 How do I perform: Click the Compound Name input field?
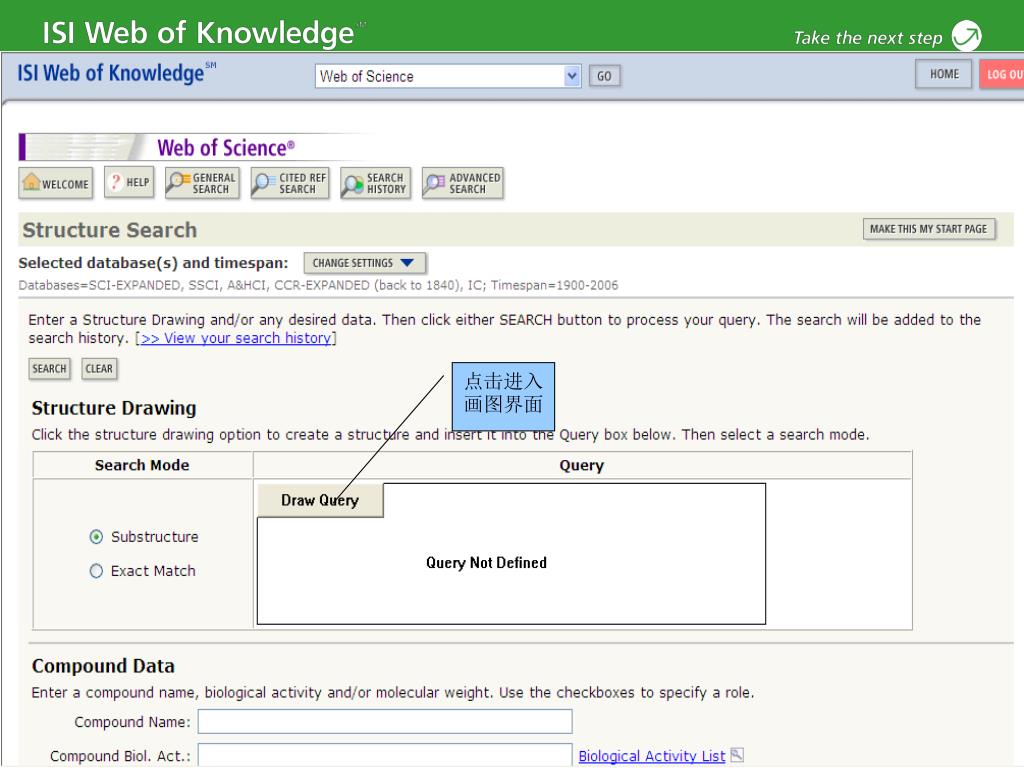pos(385,722)
